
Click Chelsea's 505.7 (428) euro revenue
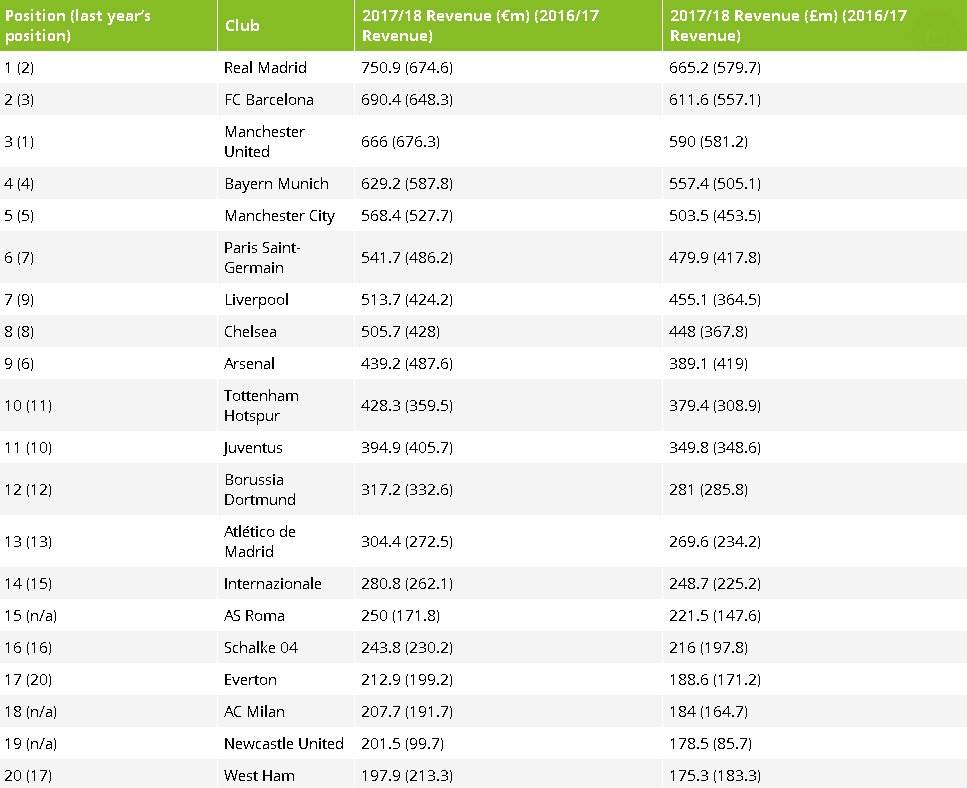(400, 332)
